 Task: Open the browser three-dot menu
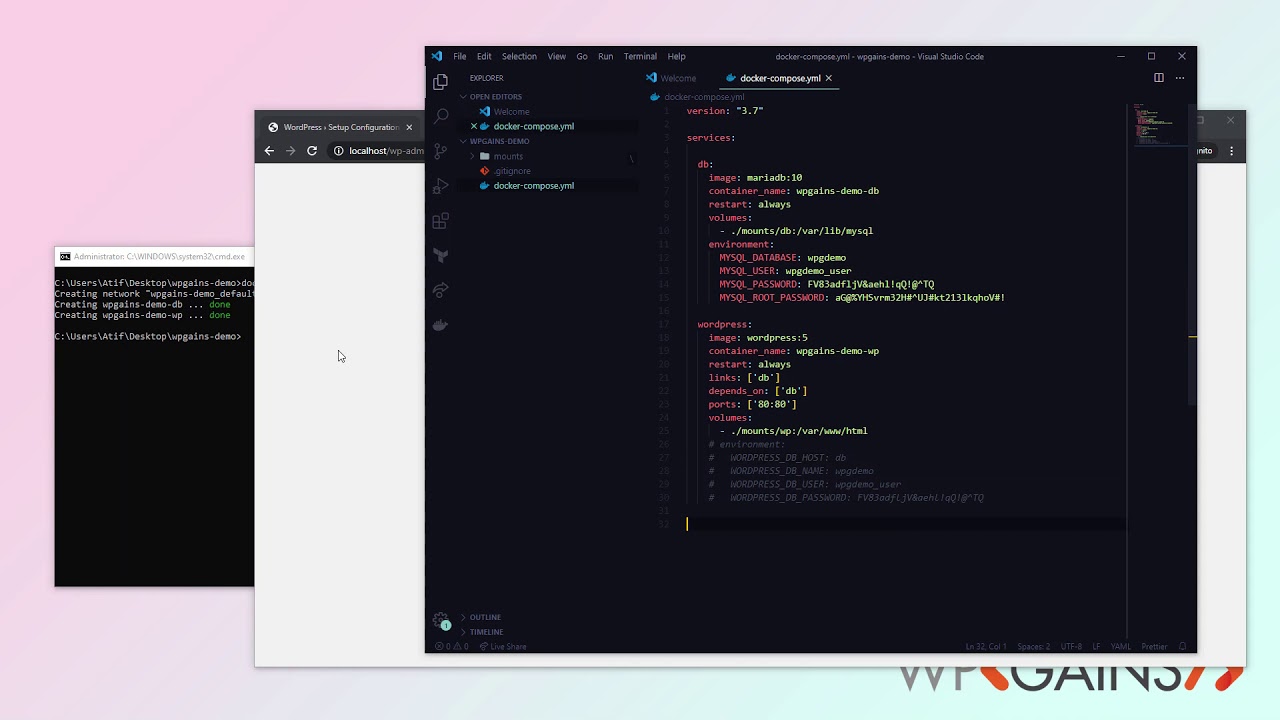pyautogui.click(x=1231, y=151)
